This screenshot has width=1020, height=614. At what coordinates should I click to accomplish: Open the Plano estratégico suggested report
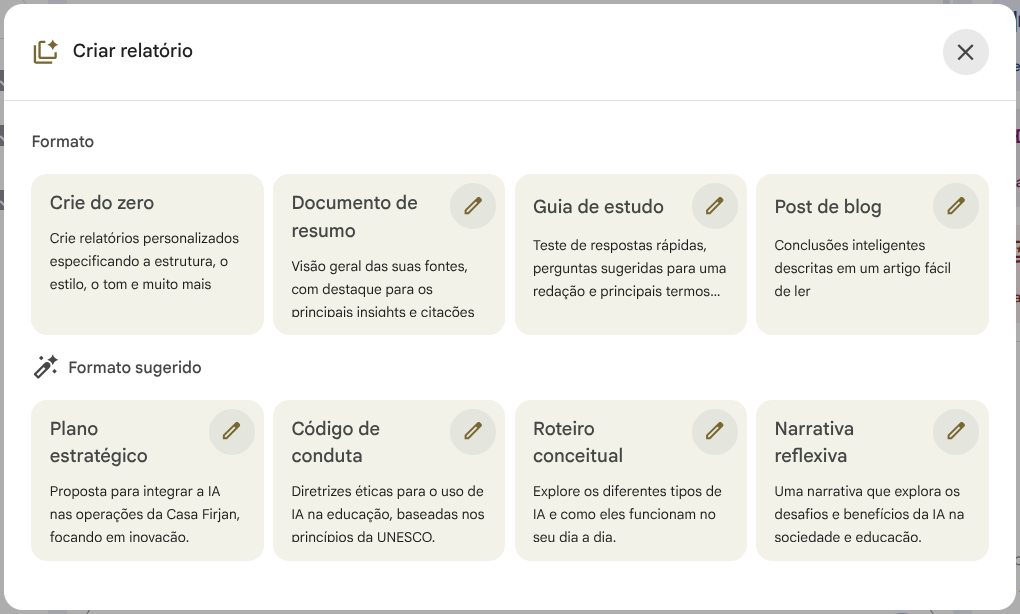tap(99, 442)
